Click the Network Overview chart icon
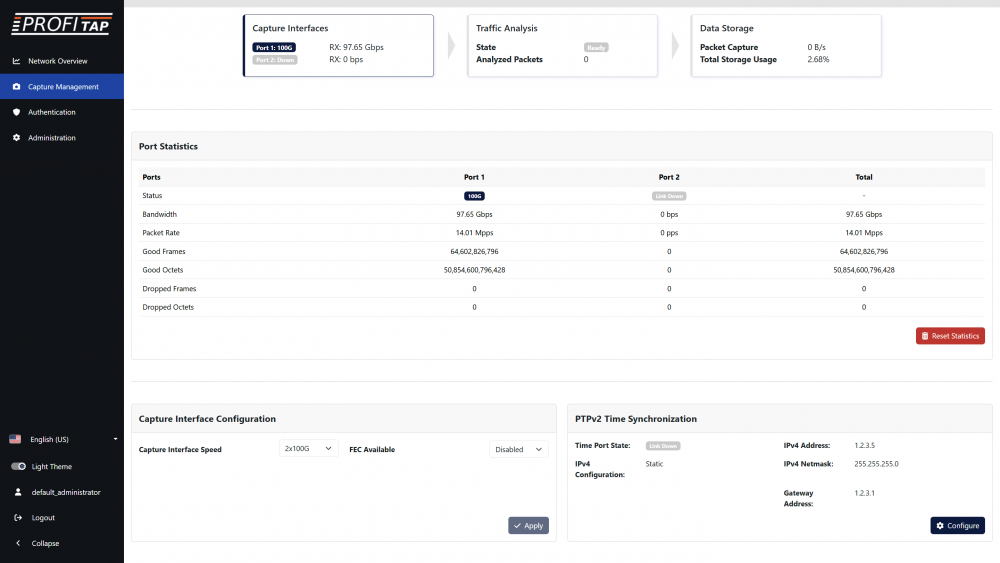 tap(16, 61)
